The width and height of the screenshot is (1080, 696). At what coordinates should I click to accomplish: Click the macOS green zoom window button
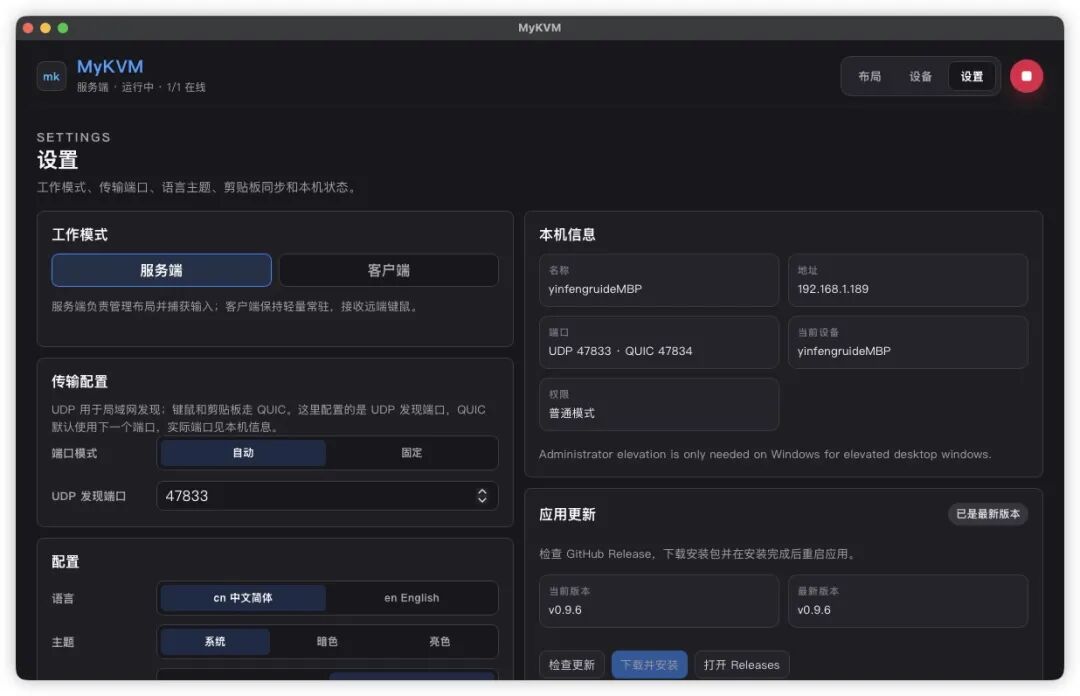(x=63, y=28)
